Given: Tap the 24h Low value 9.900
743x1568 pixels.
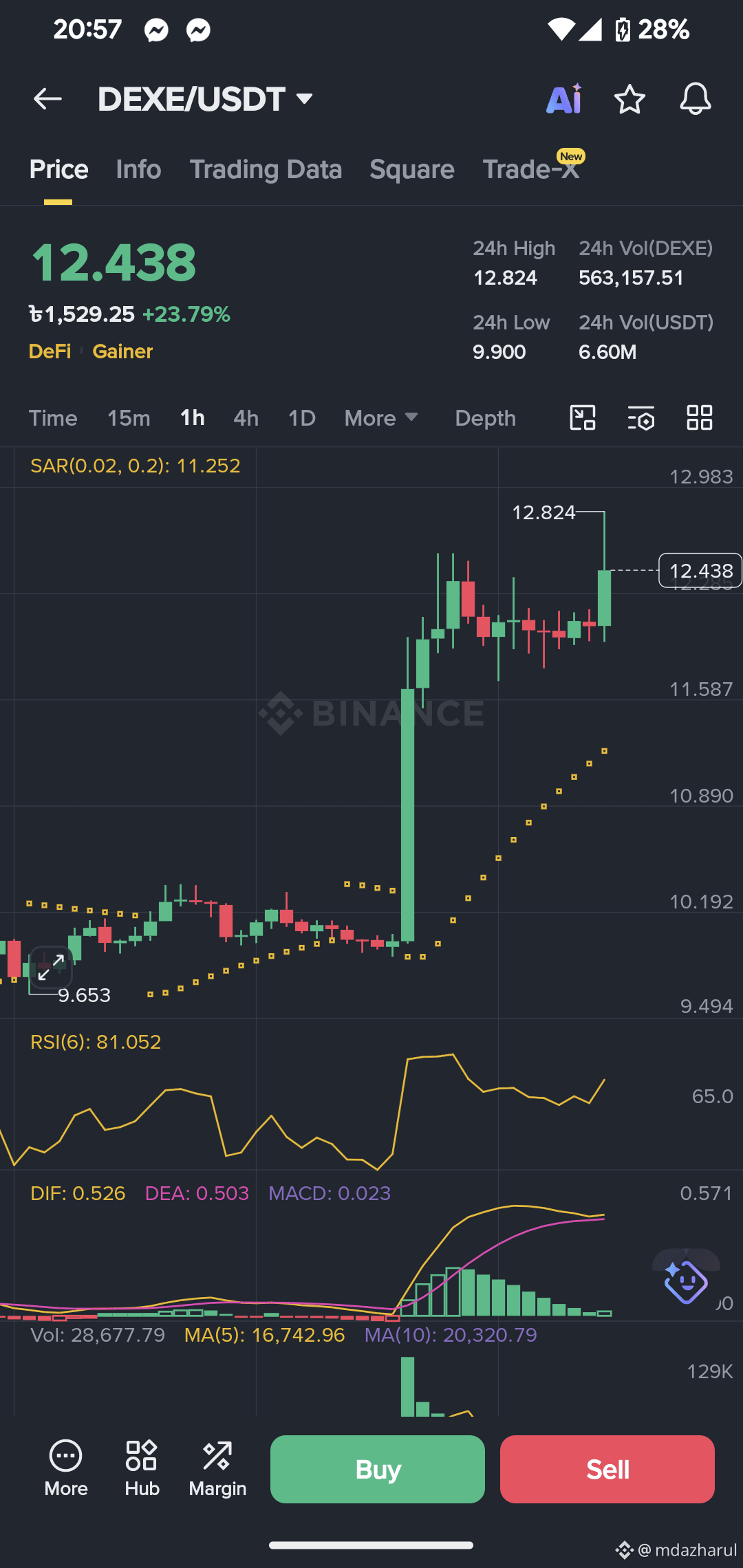Looking at the screenshot, I should click(499, 352).
